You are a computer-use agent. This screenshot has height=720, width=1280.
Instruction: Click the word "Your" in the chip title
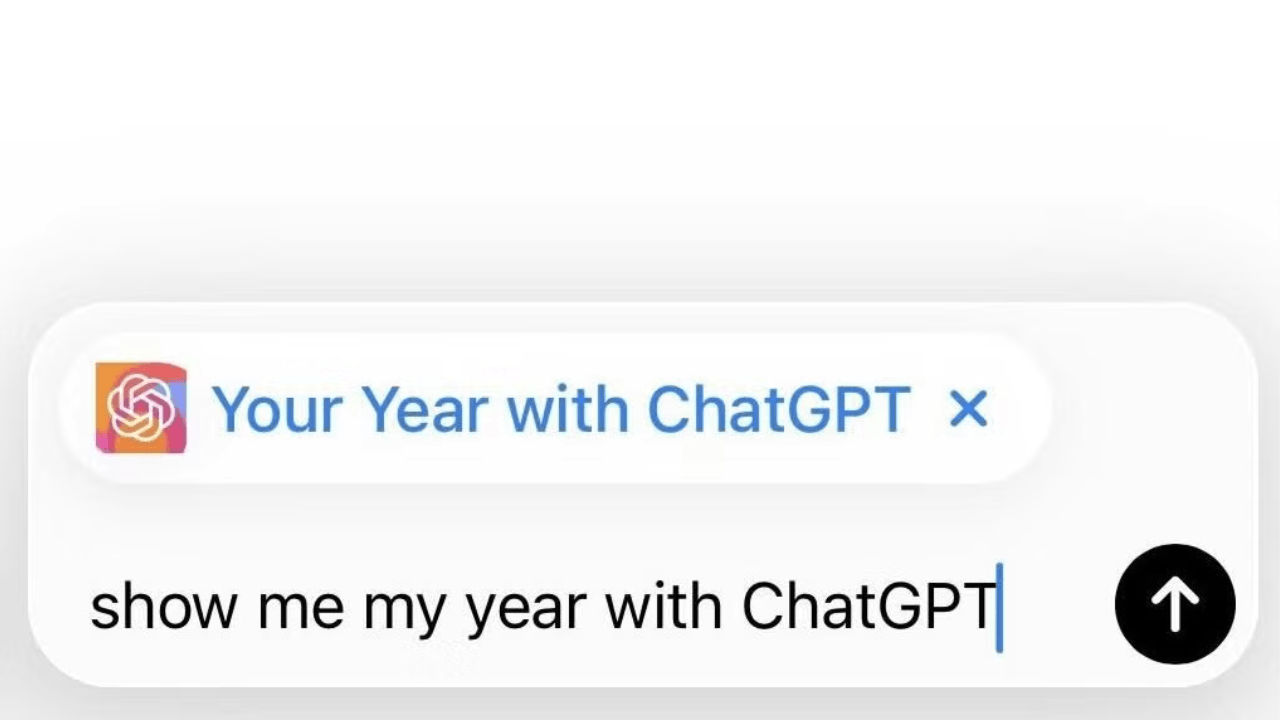(x=278, y=409)
